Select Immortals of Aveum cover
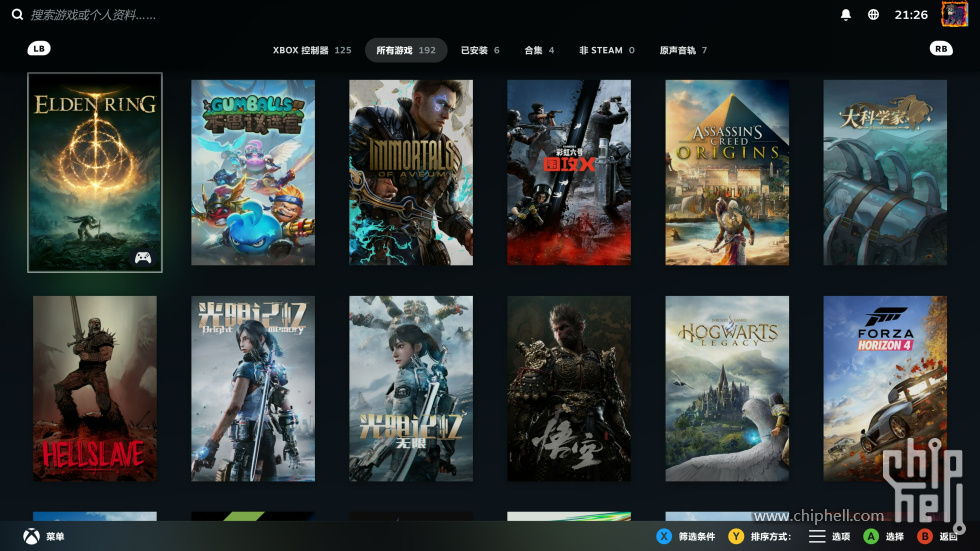The height and width of the screenshot is (551, 980). point(411,172)
